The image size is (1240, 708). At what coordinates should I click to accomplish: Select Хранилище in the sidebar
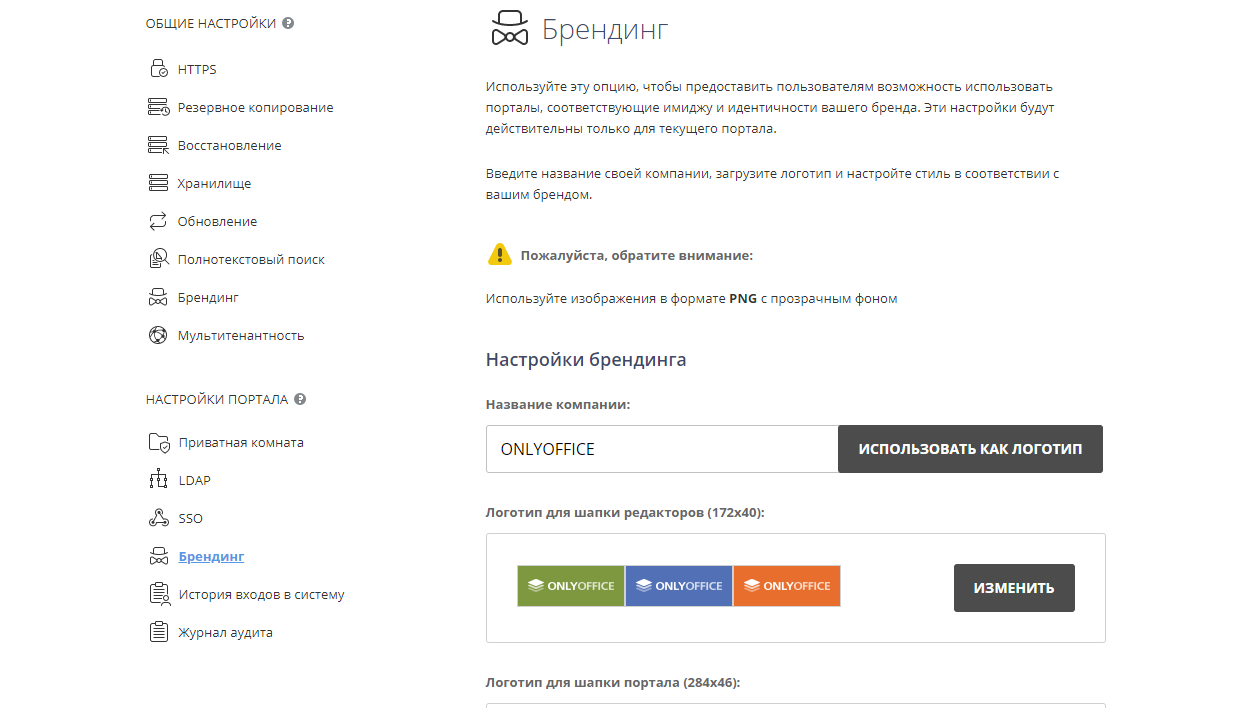[x=215, y=183]
